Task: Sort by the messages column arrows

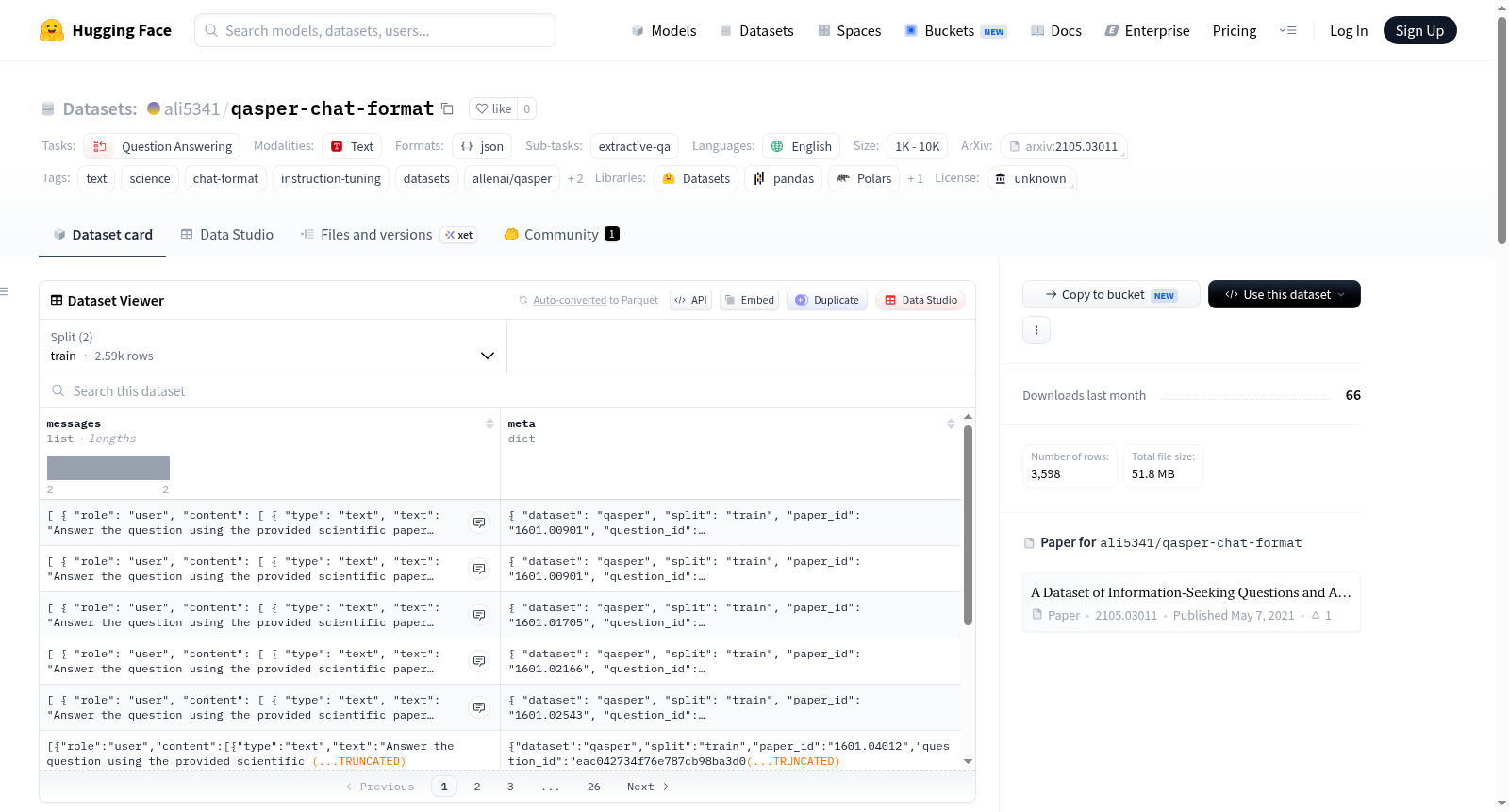Action: point(489,424)
